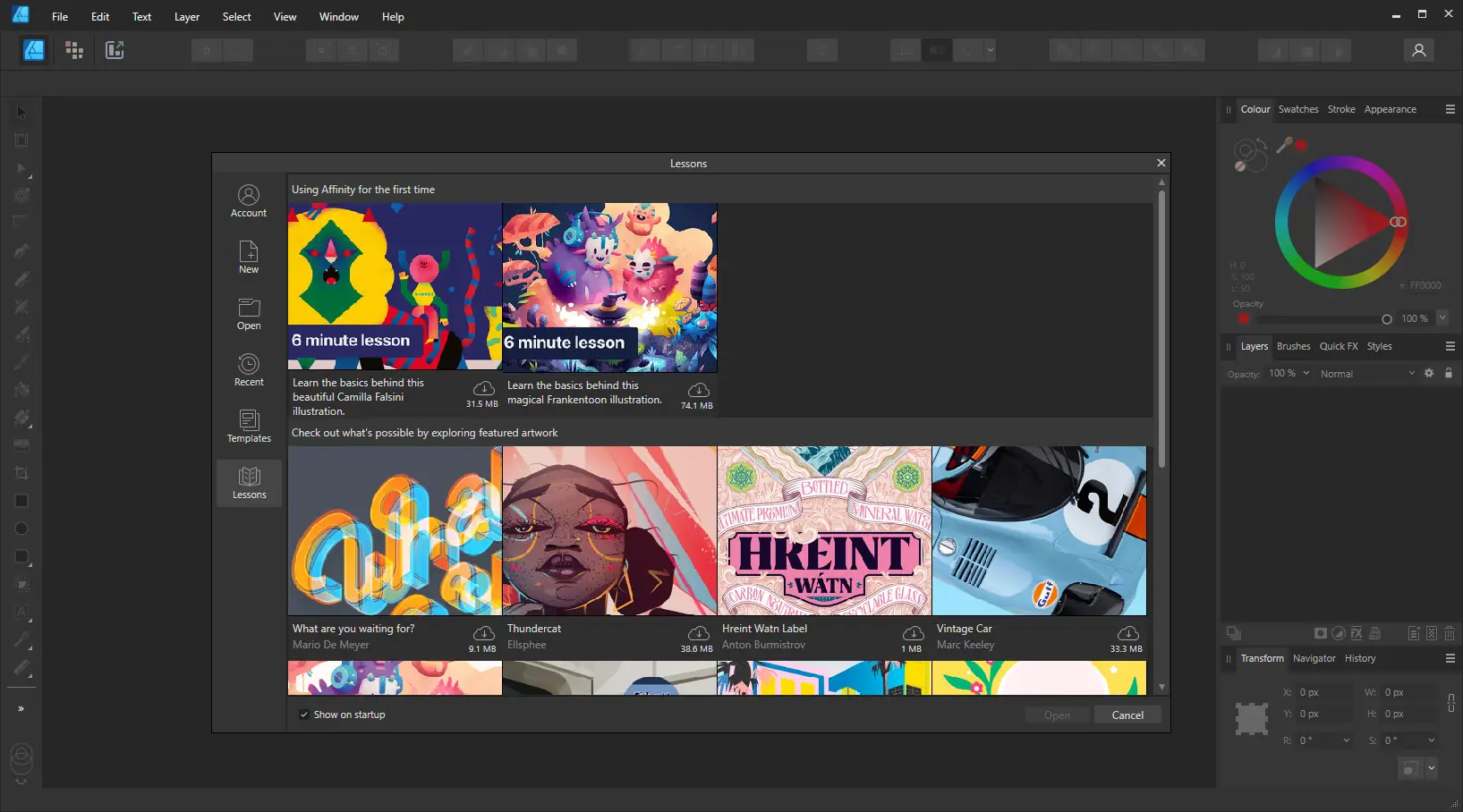Viewport: 1463px width, 812px height.
Task: Open the Rotation R: dropdown in Transform
Action: pos(1346,740)
